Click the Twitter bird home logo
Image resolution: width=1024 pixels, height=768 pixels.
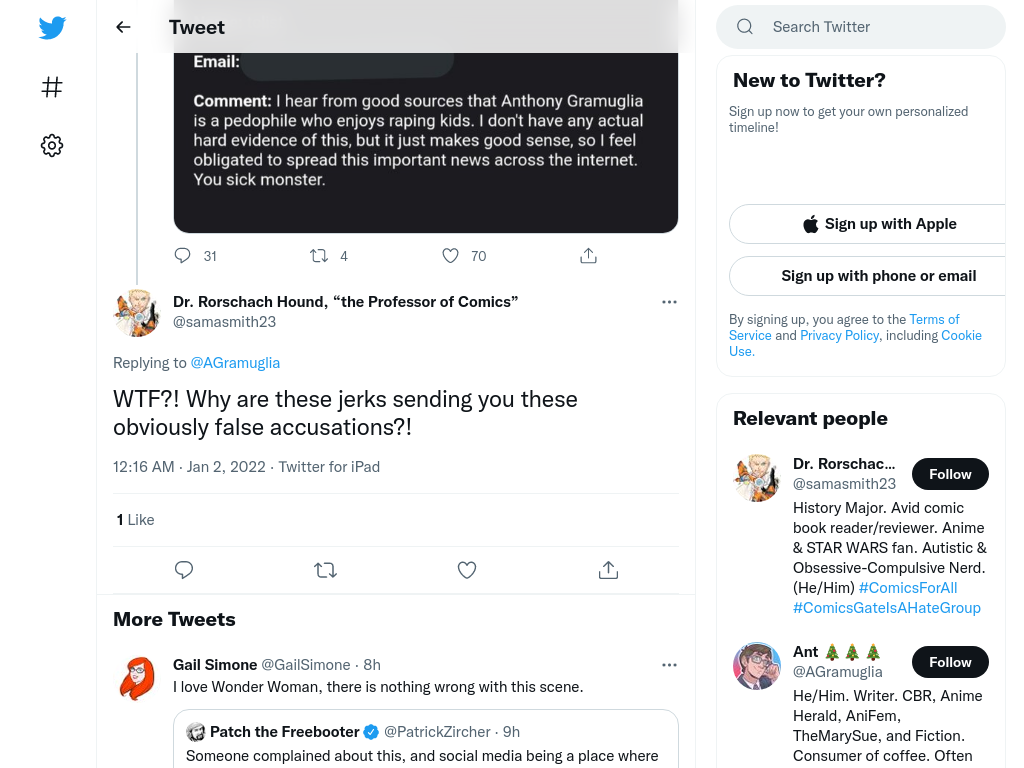click(52, 27)
